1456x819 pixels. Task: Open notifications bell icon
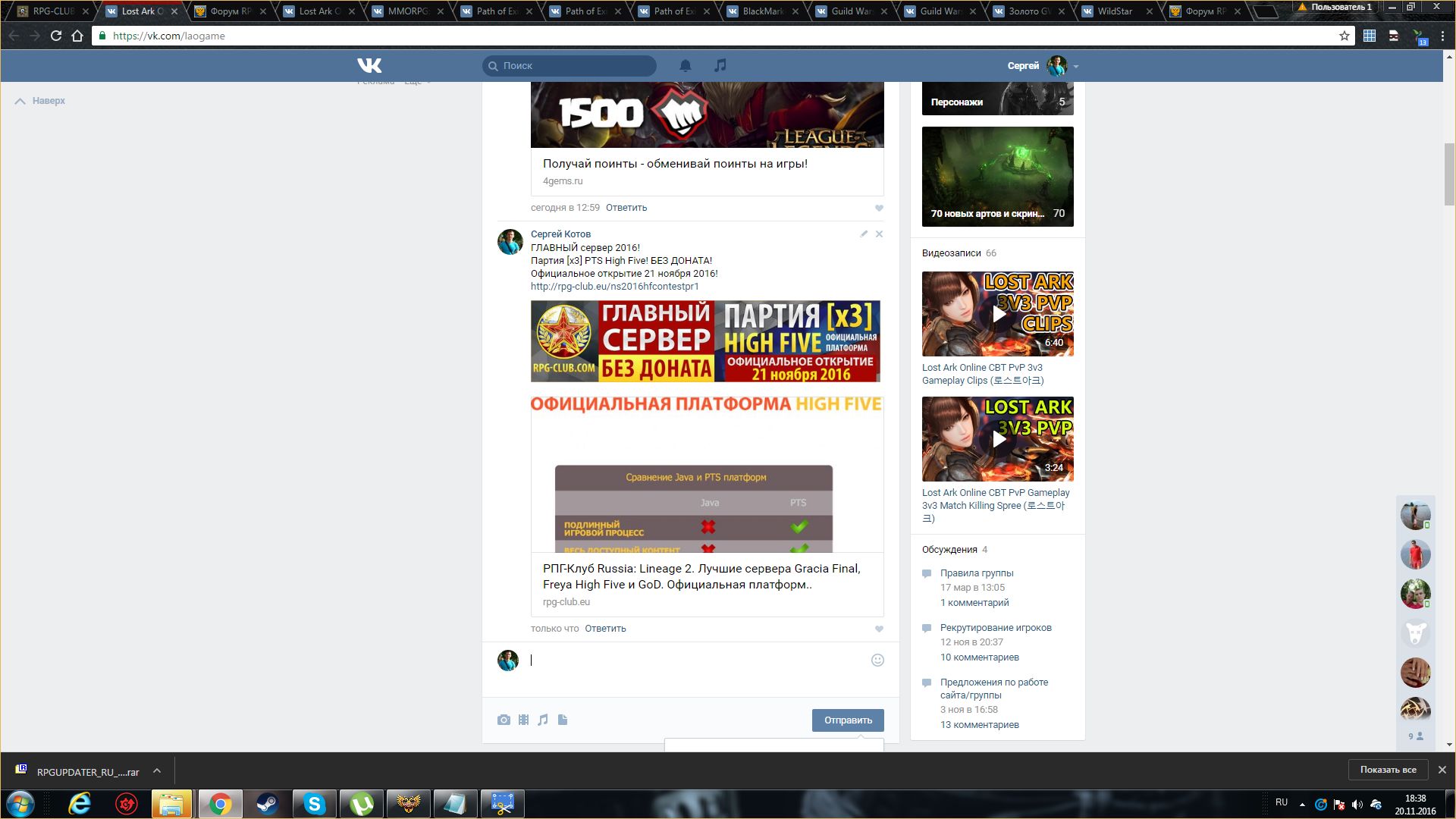tap(686, 66)
